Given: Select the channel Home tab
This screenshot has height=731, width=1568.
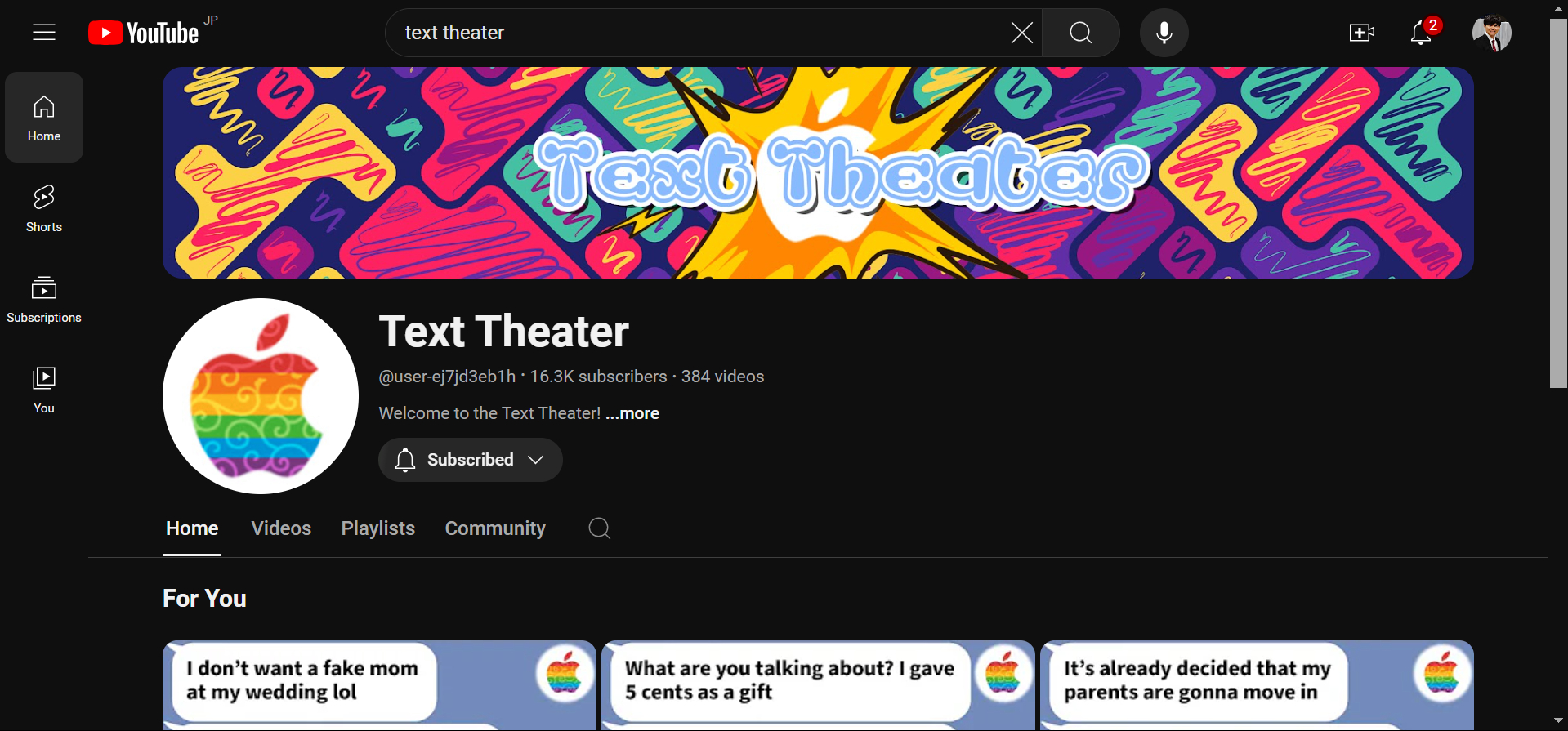Looking at the screenshot, I should 192,528.
